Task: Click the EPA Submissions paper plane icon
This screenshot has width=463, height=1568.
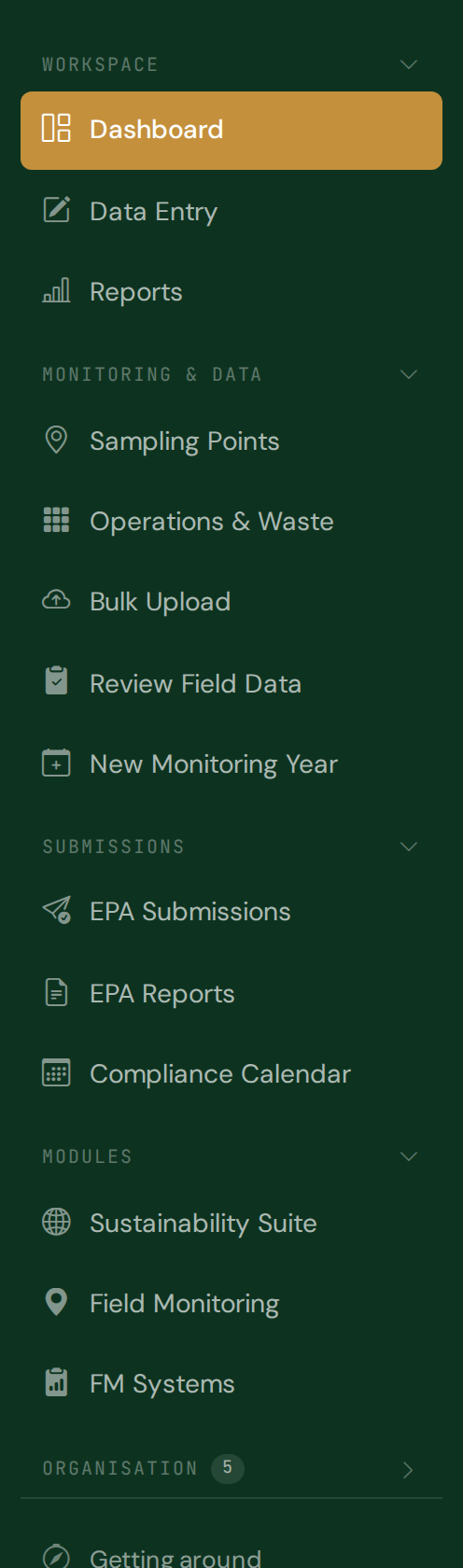Action: (56, 910)
